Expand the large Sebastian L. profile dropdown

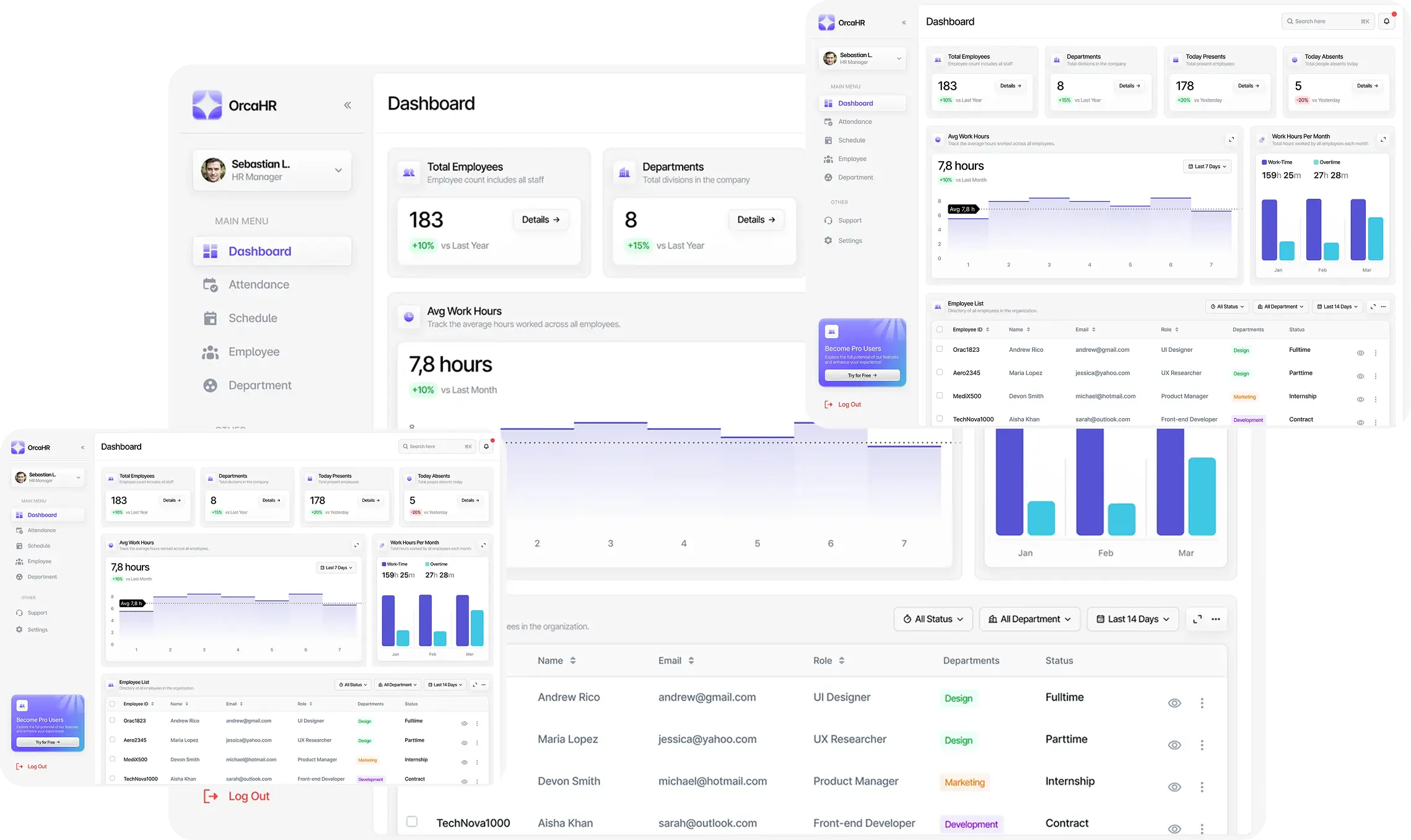[x=338, y=170]
